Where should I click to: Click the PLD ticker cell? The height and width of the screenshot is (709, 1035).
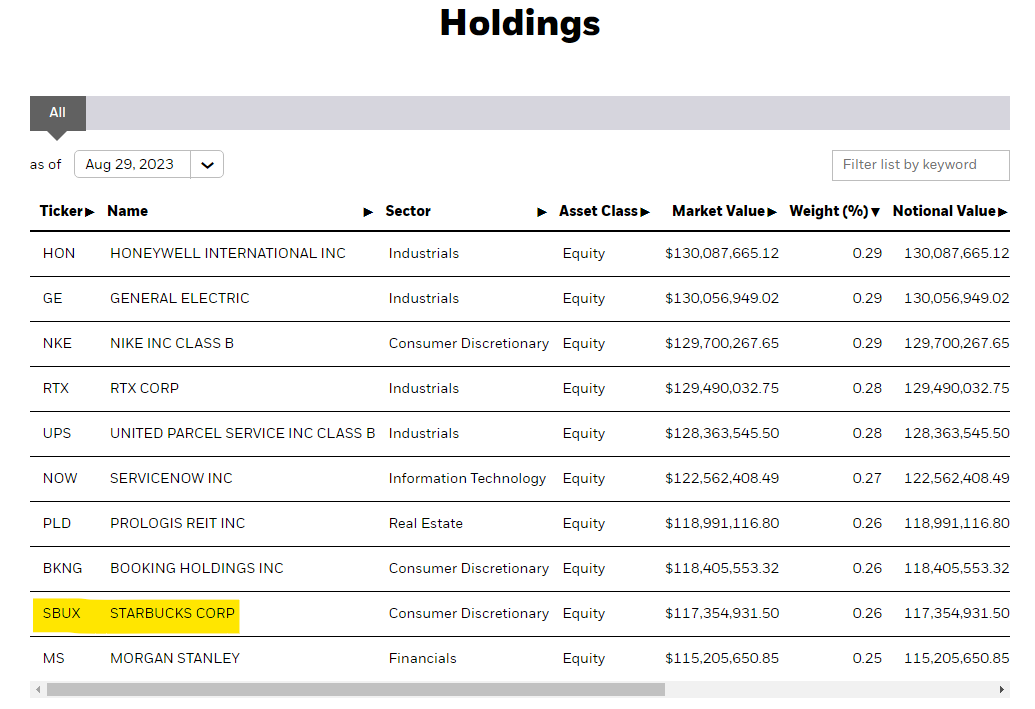point(57,523)
